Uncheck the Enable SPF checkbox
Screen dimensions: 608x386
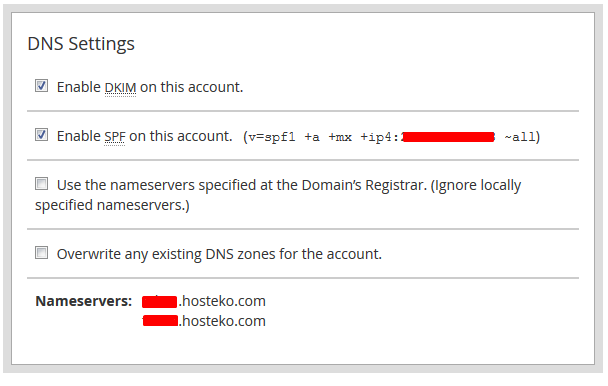(x=41, y=135)
